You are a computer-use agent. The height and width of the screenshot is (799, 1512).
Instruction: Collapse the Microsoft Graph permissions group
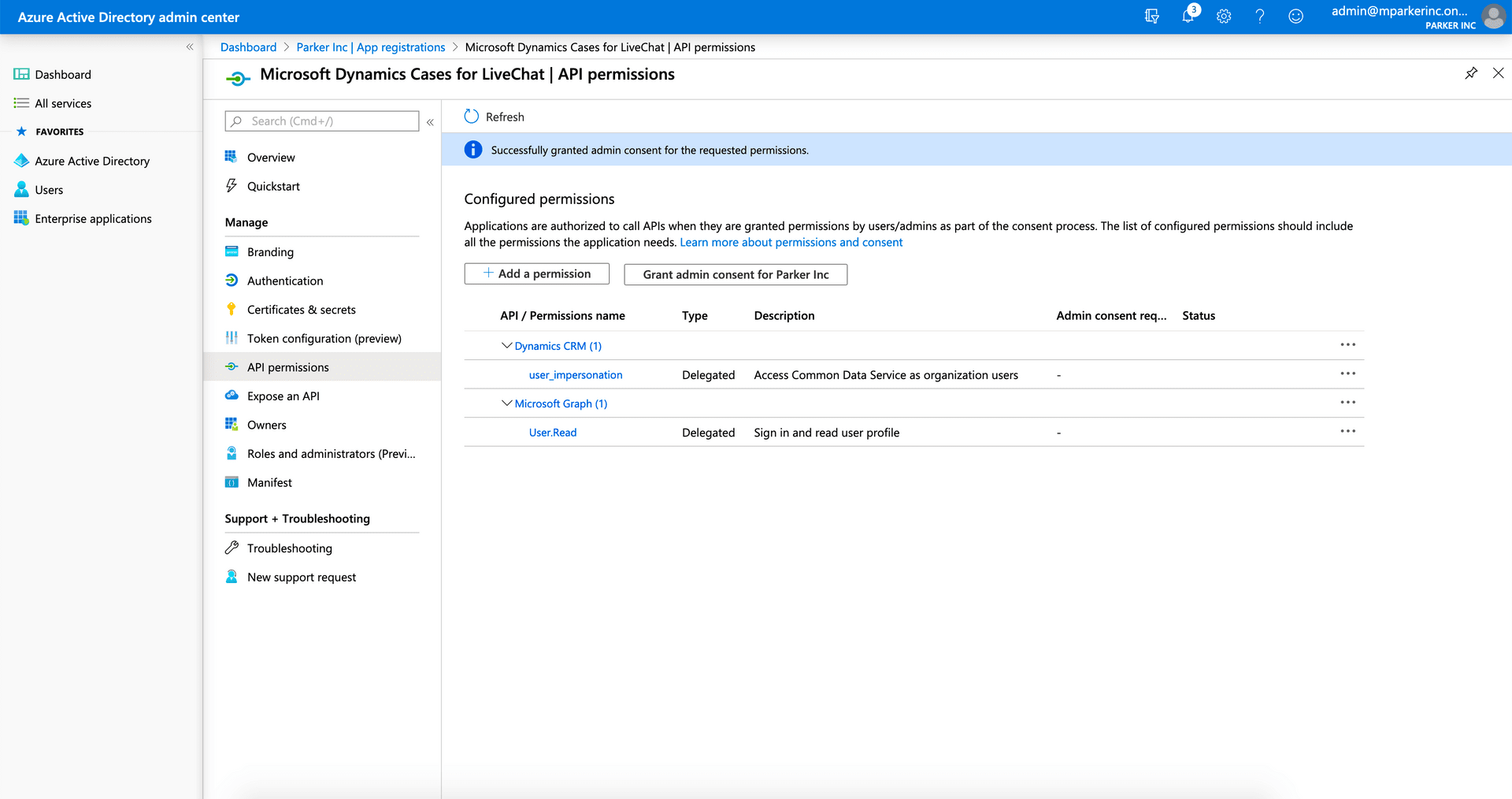coord(506,403)
